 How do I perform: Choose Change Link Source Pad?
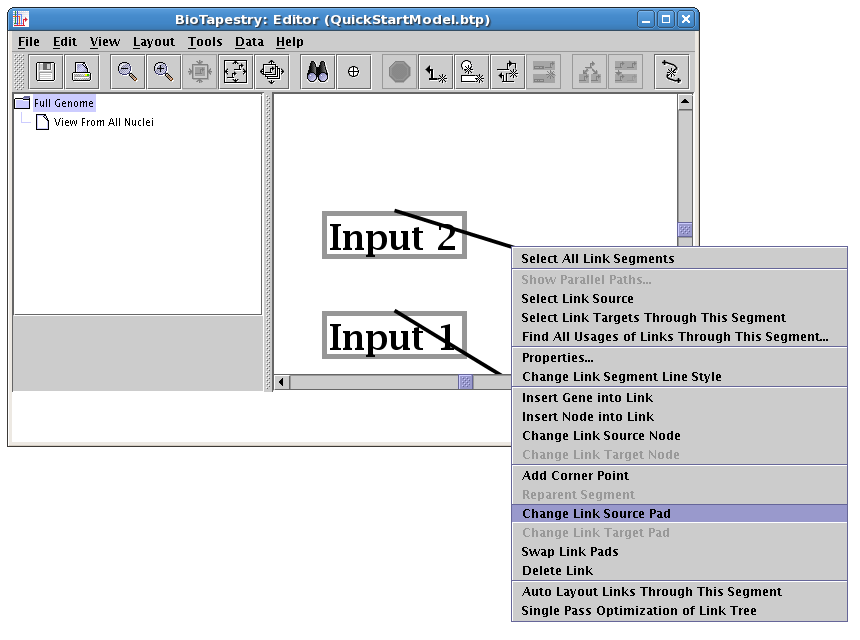pyautogui.click(x=596, y=513)
